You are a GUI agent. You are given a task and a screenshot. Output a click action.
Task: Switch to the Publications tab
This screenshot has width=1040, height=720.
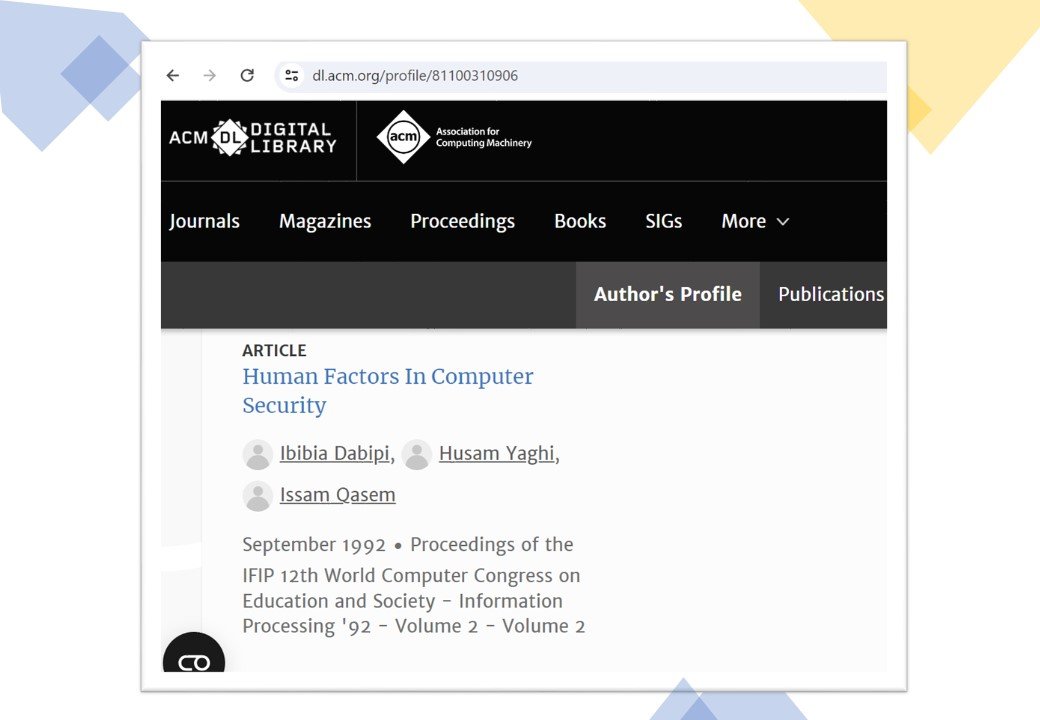tap(830, 295)
